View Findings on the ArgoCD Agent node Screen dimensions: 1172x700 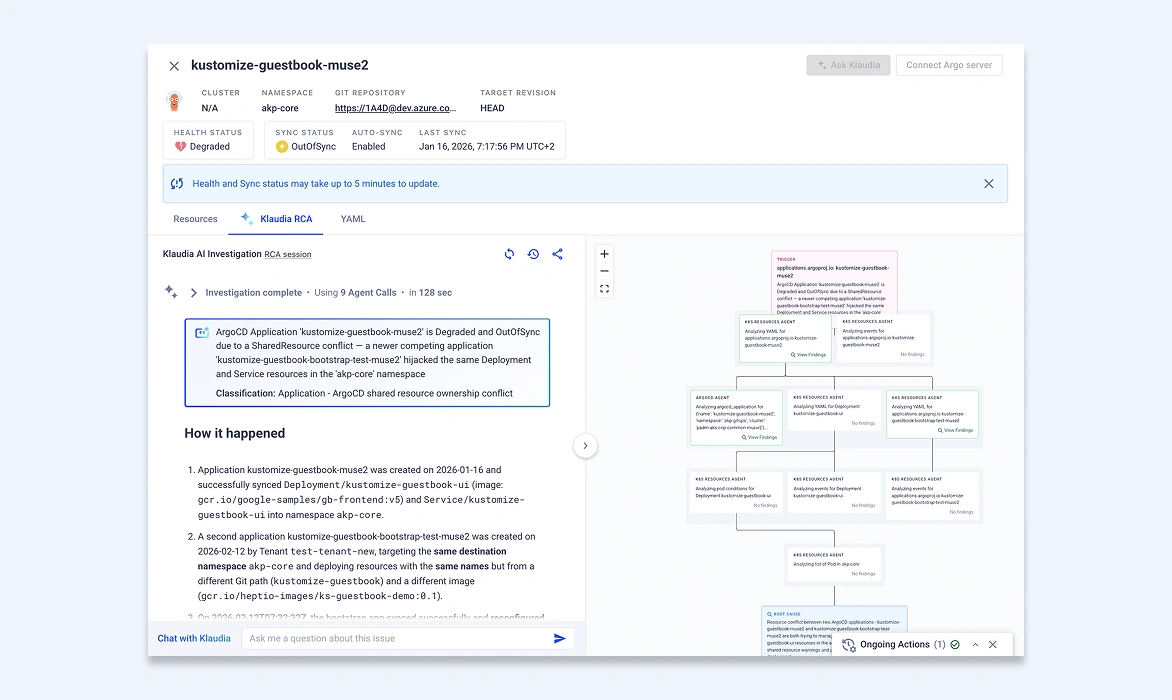coord(759,438)
